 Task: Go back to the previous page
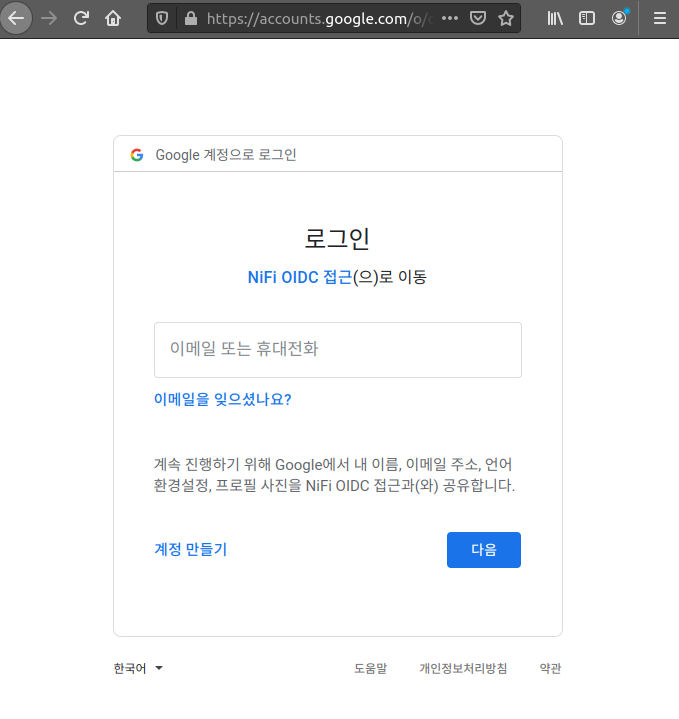coord(17,18)
